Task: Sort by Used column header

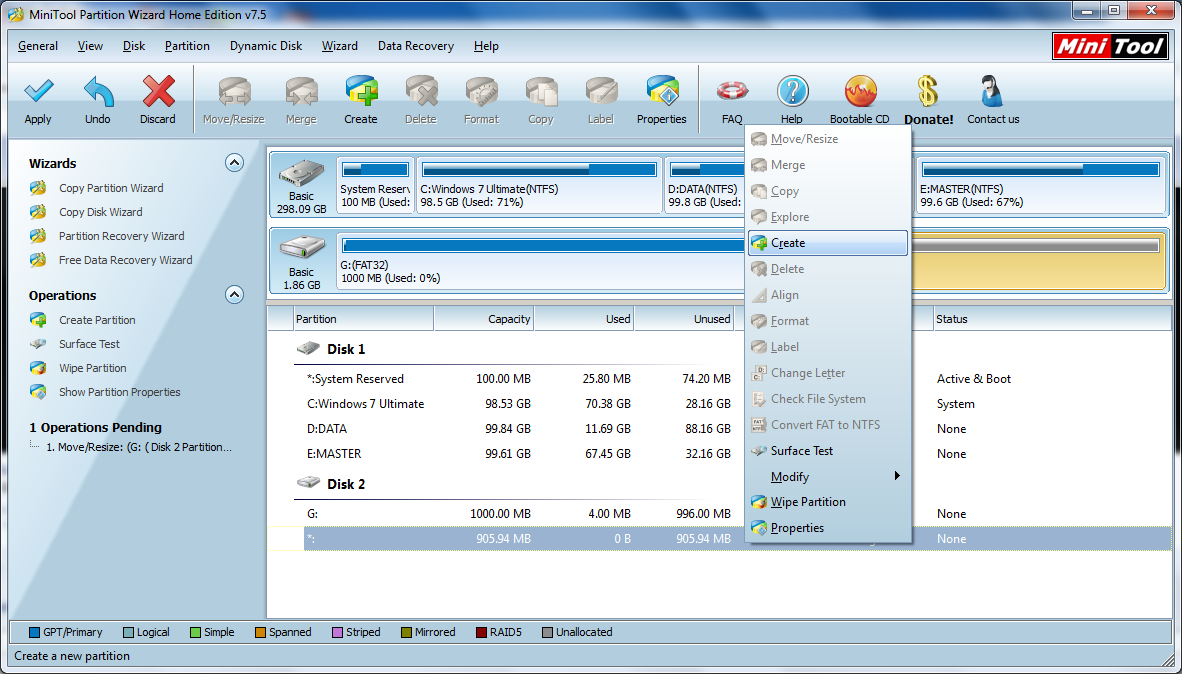Action: click(x=584, y=319)
